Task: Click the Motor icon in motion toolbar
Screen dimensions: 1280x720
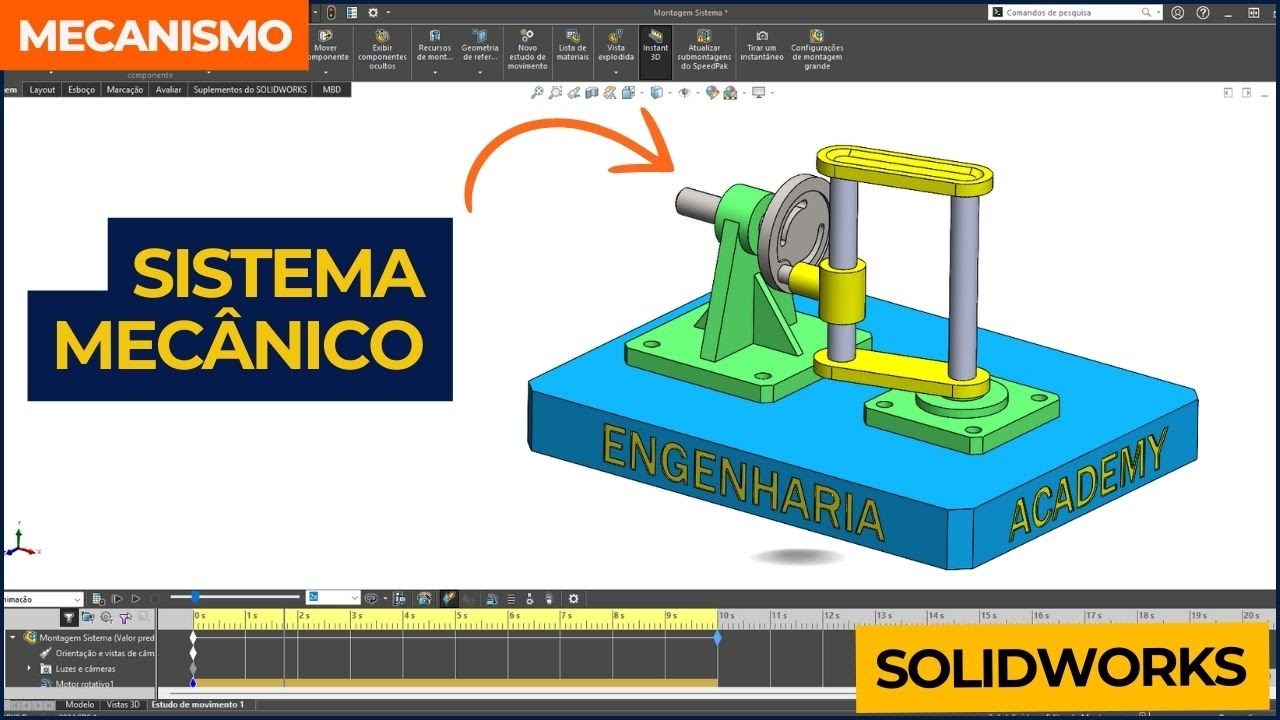Action: 492,599
